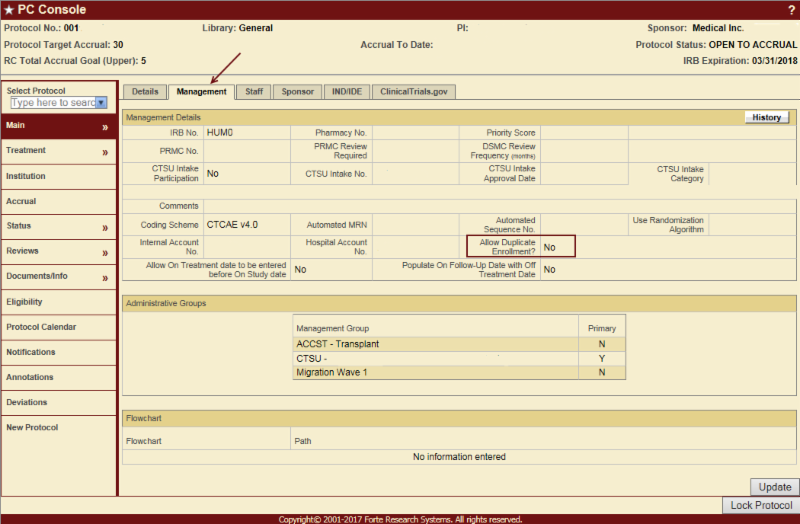
Task: Open the ClinicalTrials.gov tab
Action: [414, 91]
